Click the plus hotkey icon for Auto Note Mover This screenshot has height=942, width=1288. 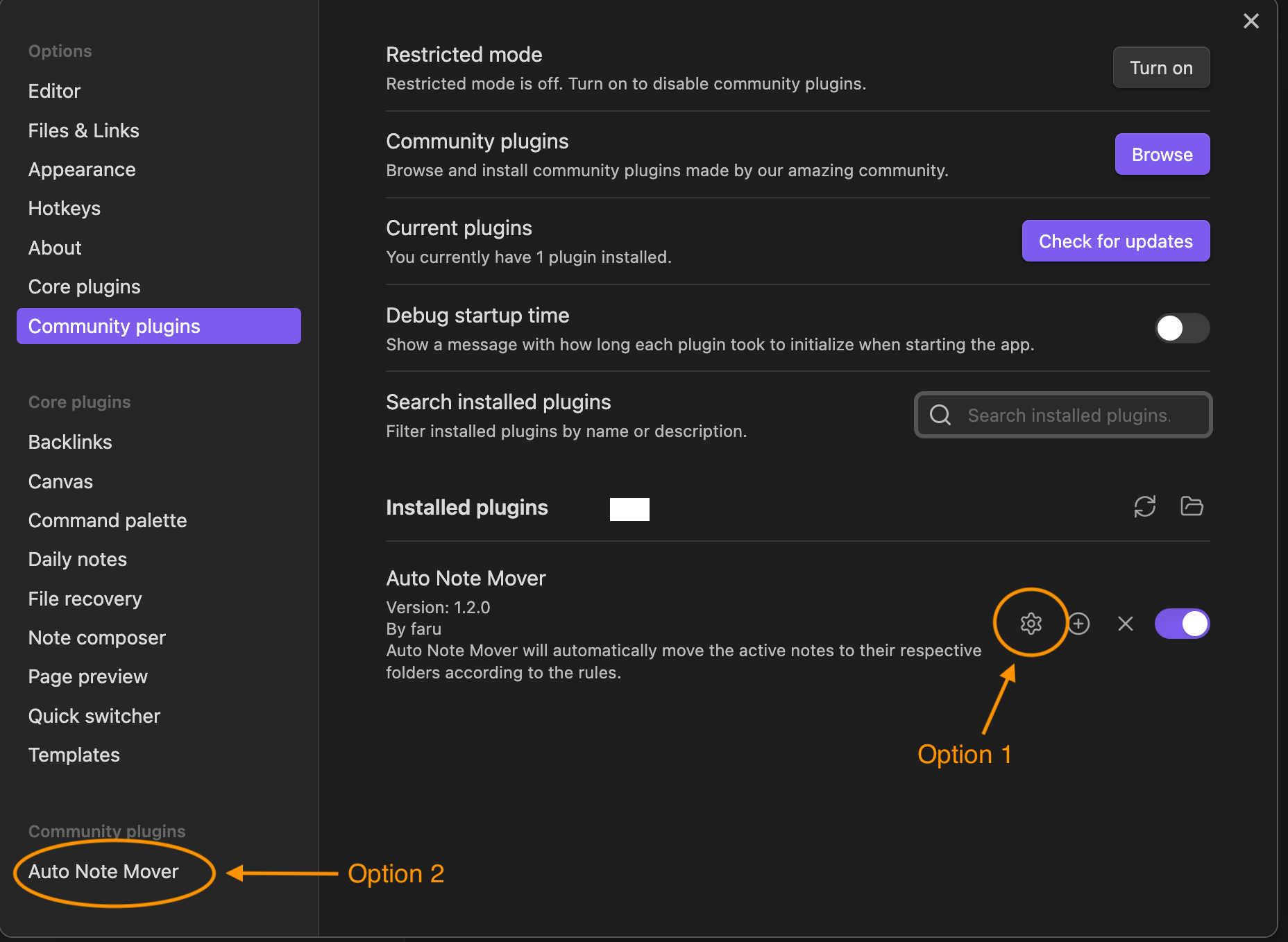pyautogui.click(x=1078, y=624)
